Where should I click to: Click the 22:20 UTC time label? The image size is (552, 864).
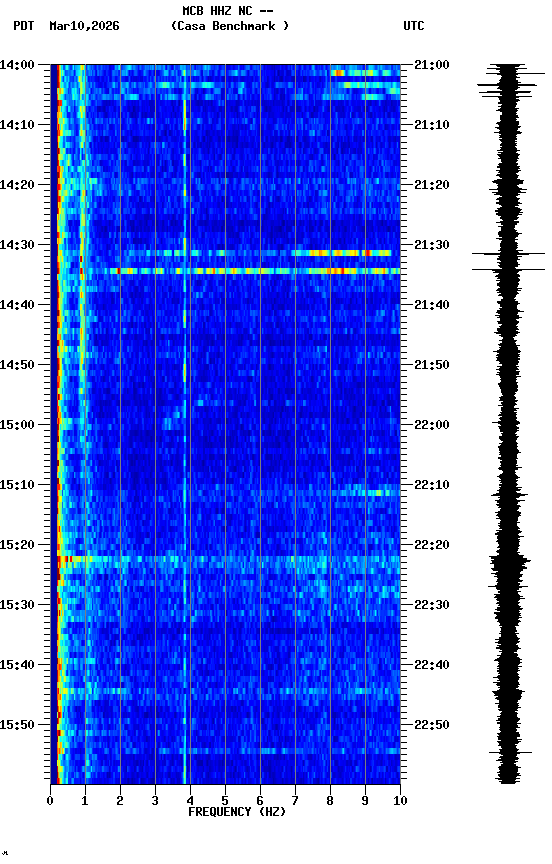coord(432,545)
